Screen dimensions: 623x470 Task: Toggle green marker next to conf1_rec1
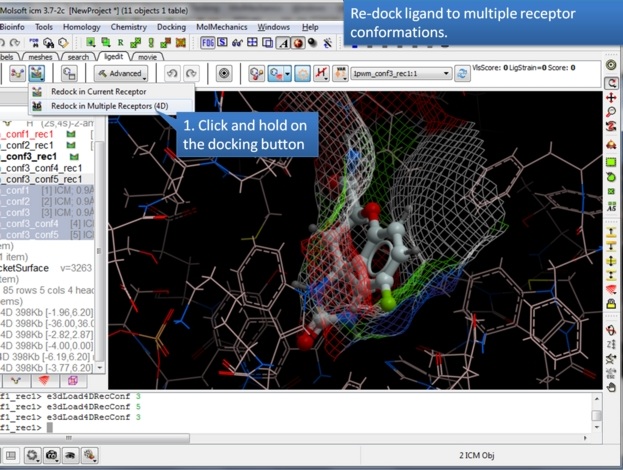click(x=70, y=133)
